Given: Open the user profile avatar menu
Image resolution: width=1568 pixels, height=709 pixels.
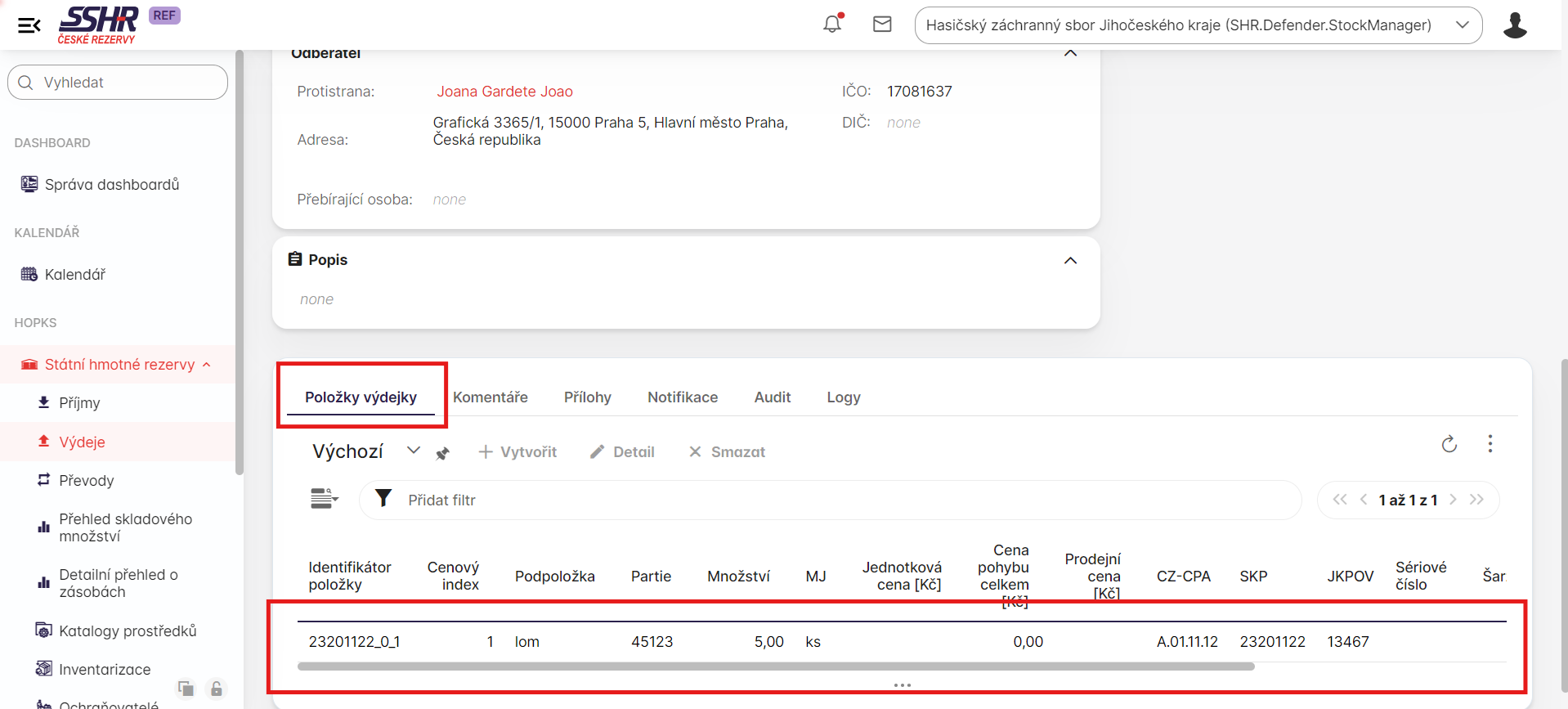Looking at the screenshot, I should (x=1514, y=25).
